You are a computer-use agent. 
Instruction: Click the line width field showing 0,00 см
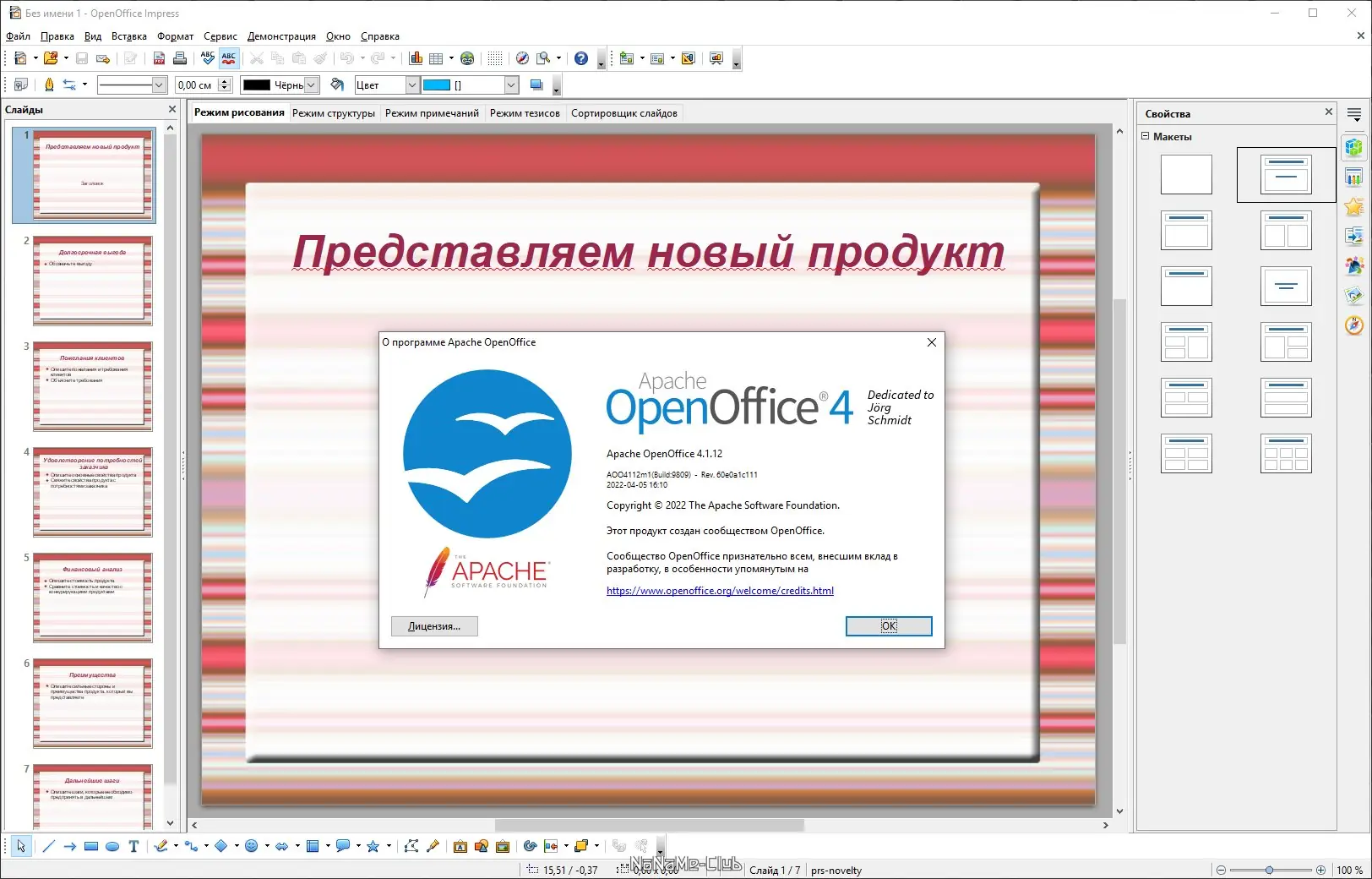(197, 85)
